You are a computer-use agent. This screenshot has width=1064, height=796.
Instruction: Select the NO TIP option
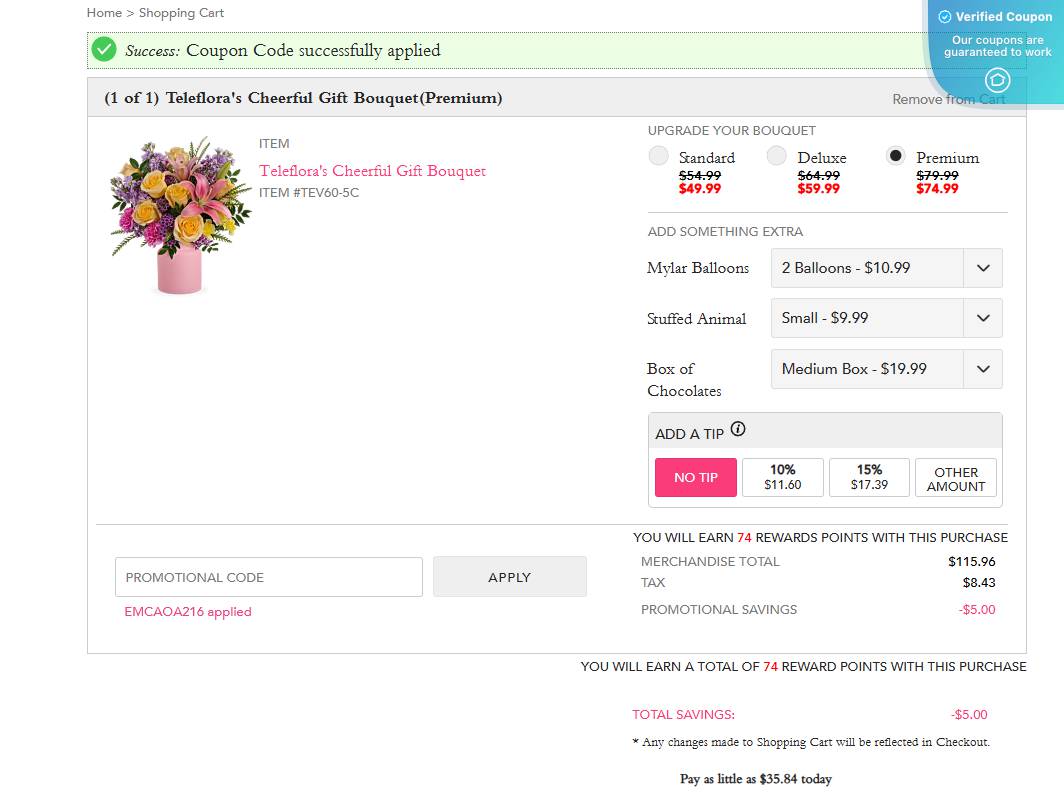click(695, 477)
